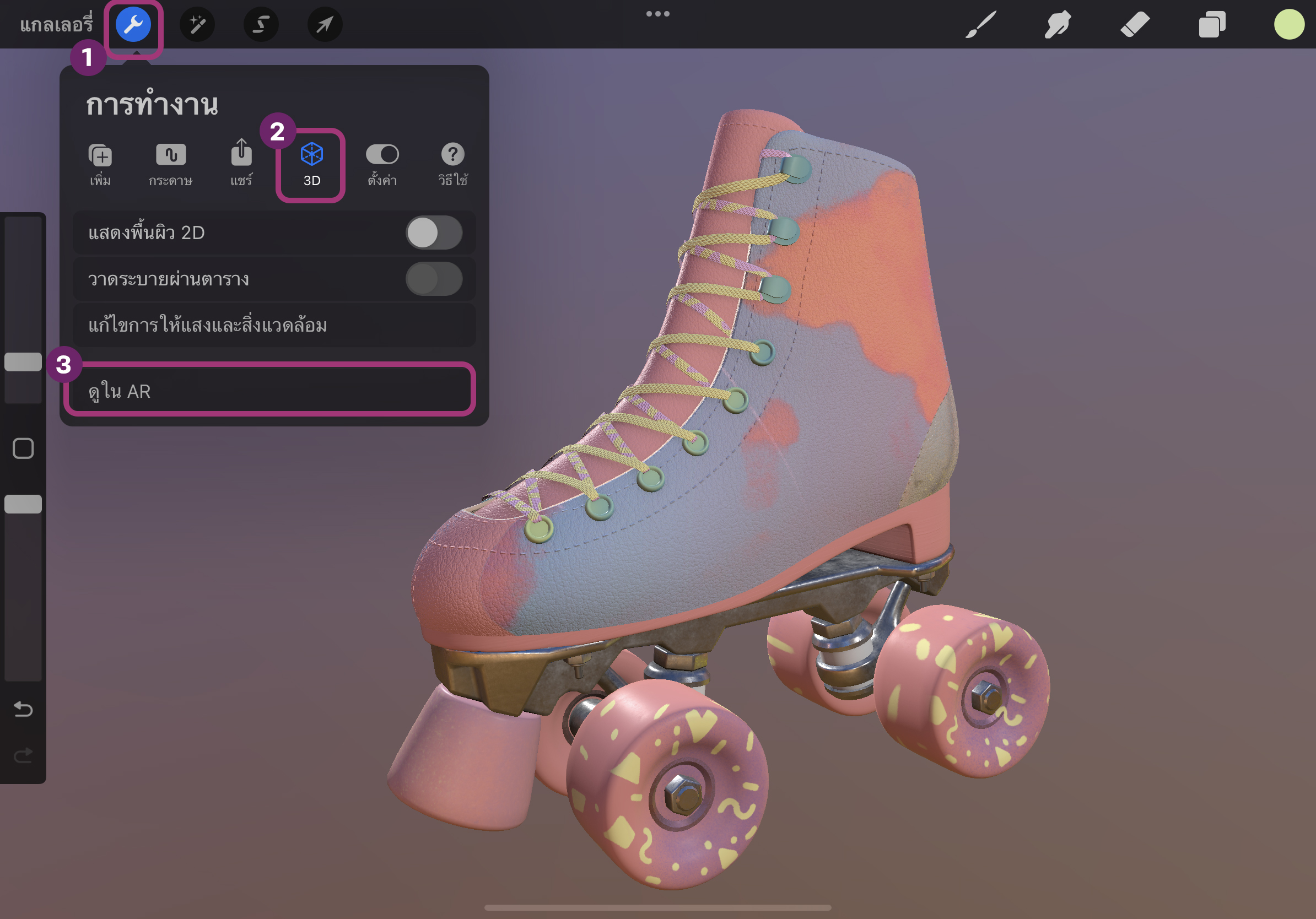Select the Paint brush tool
Viewport: 1316px width, 919px height.
coord(980,25)
